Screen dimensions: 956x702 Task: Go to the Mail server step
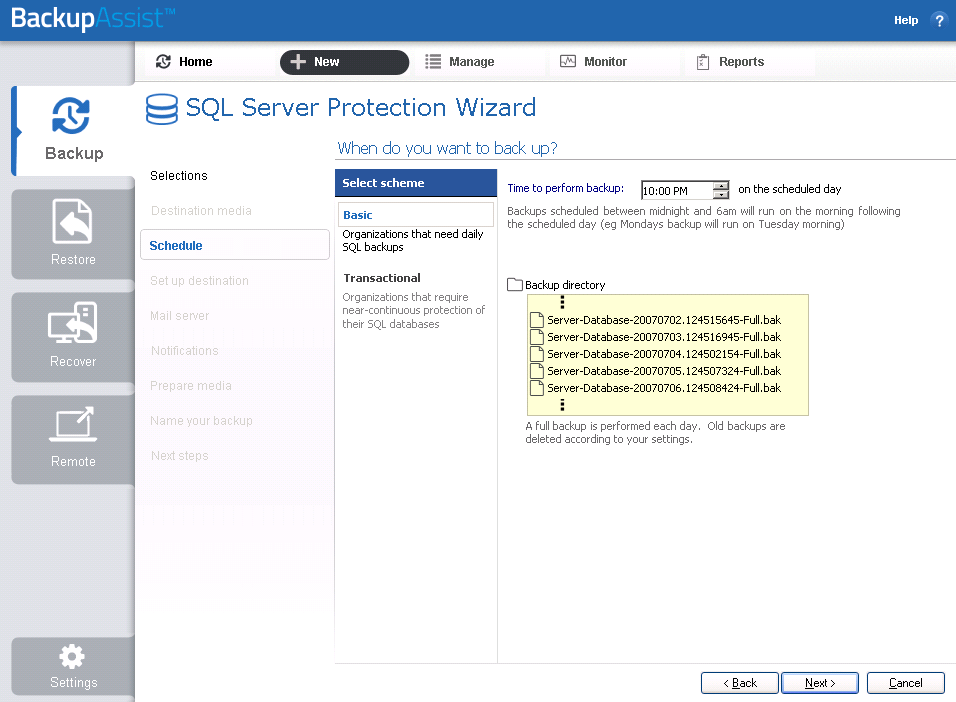tap(179, 316)
